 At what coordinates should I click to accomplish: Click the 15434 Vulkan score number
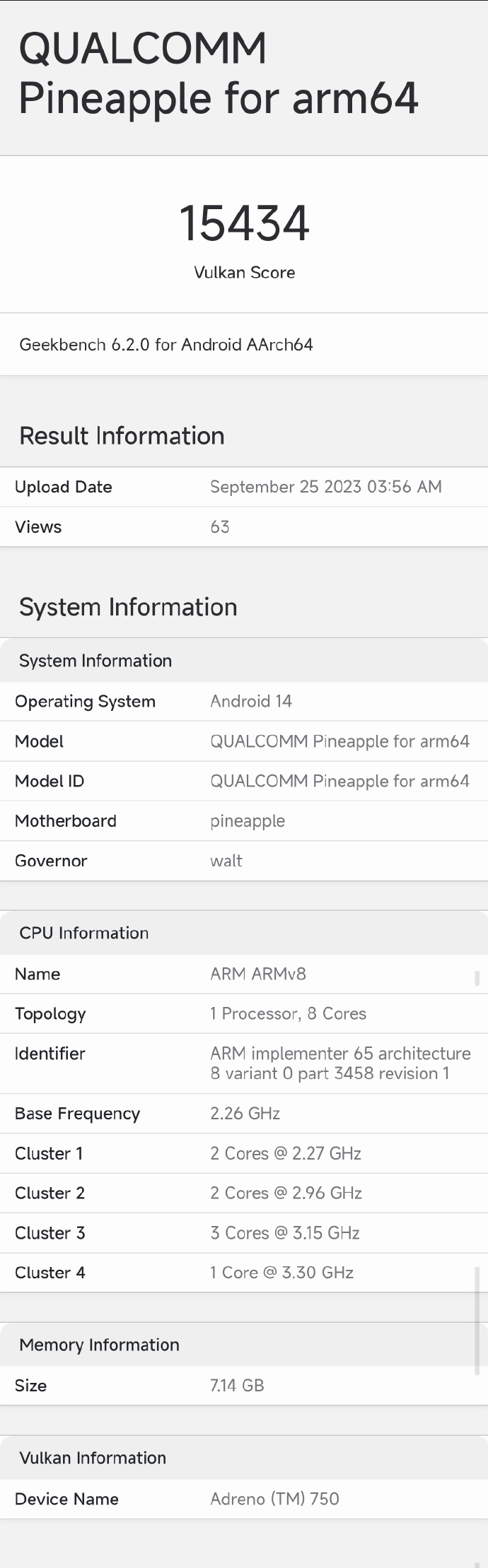click(244, 223)
